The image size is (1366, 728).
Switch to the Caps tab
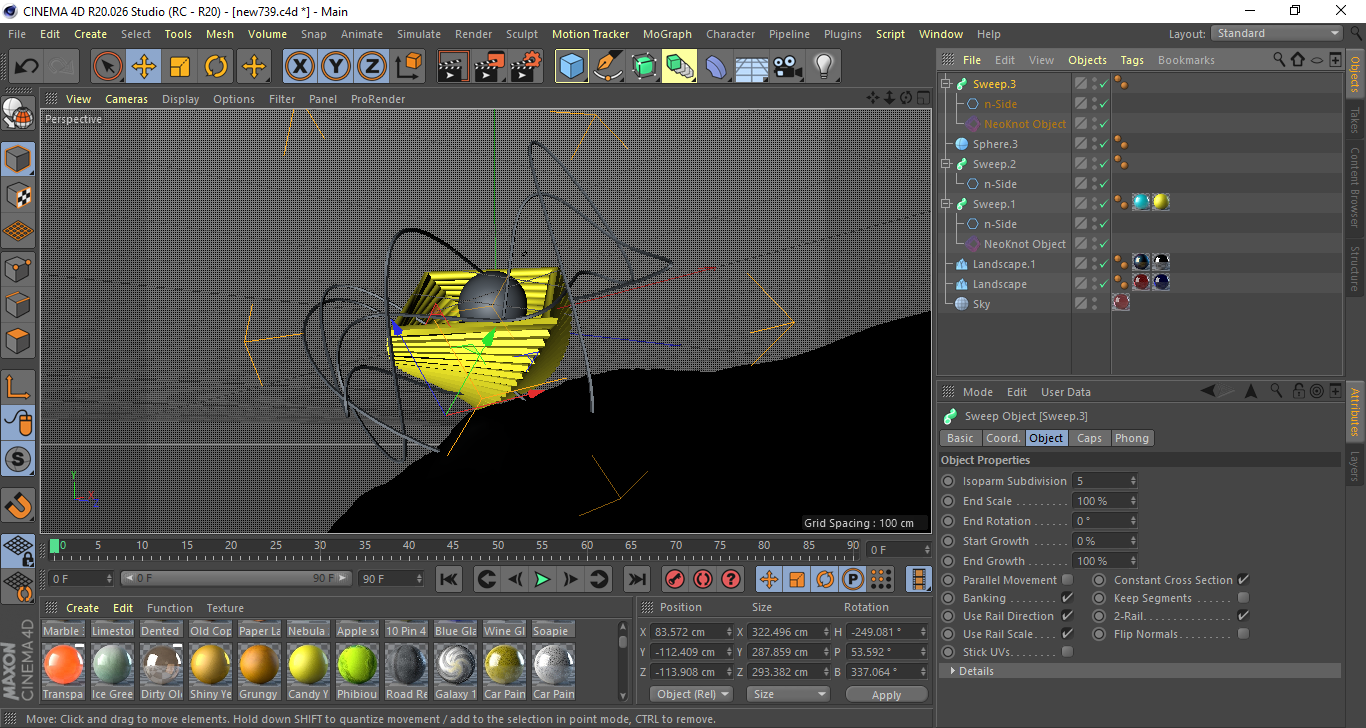coord(1089,438)
